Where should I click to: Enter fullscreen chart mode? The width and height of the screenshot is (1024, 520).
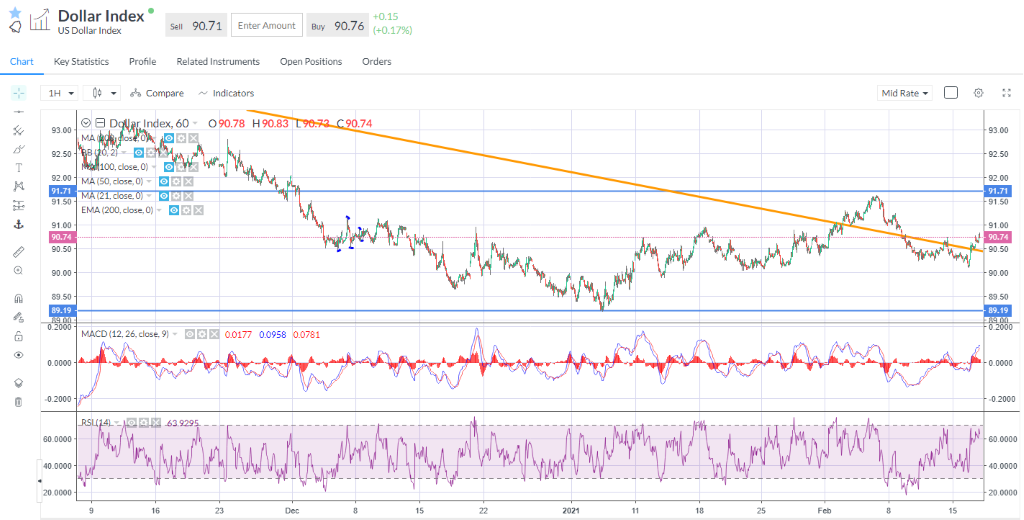tap(1003, 93)
